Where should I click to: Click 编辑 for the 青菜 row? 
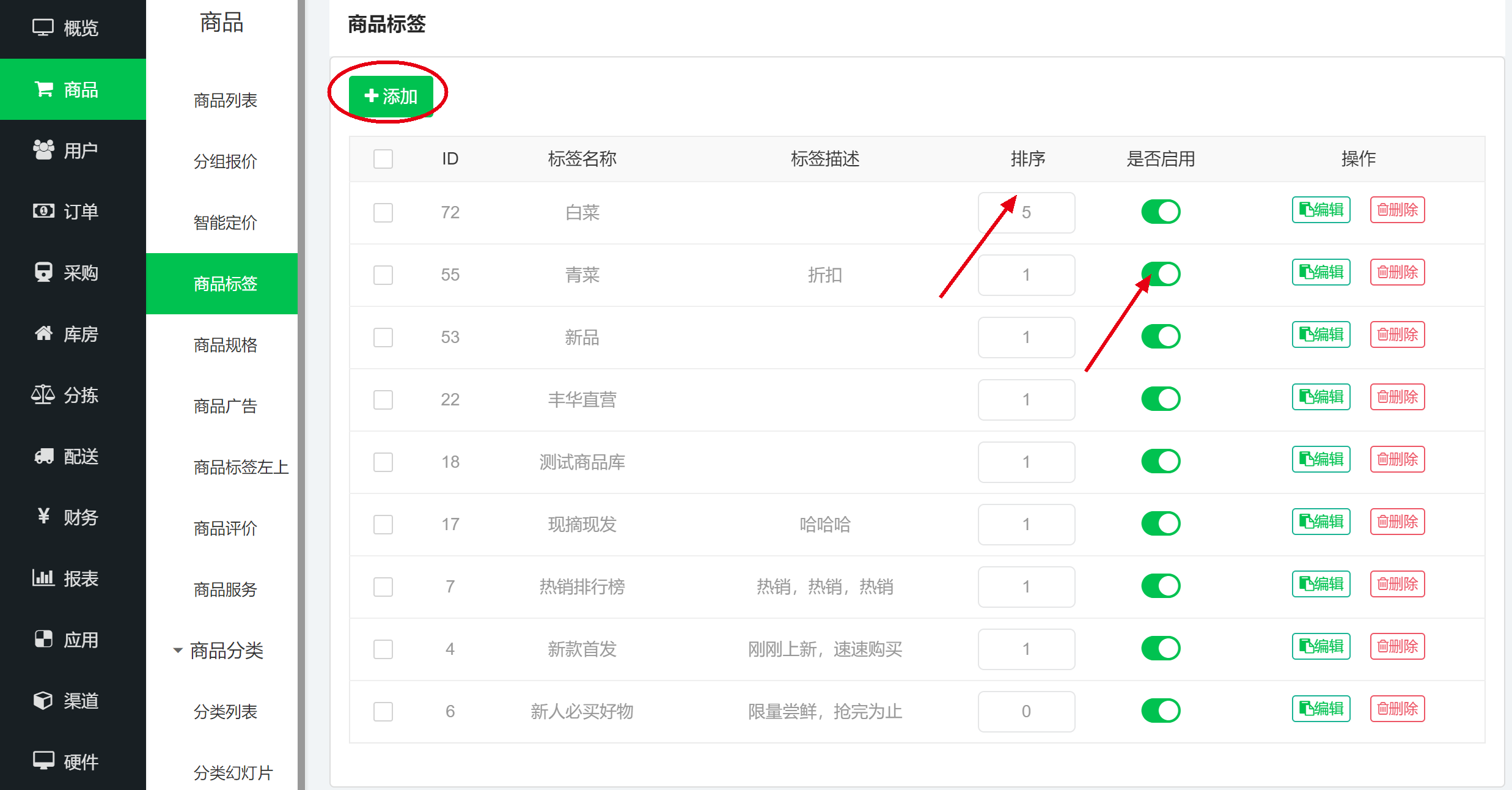(x=1321, y=272)
